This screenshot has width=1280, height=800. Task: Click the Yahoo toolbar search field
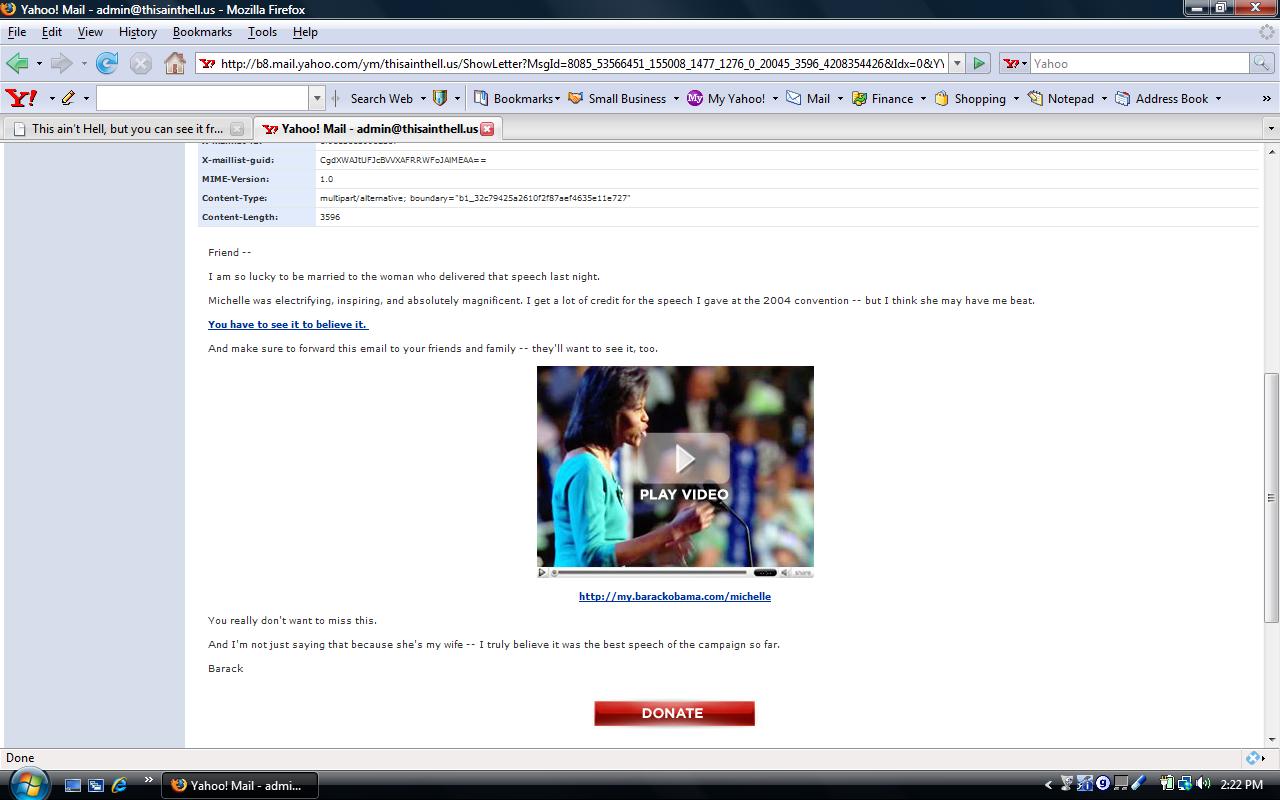point(203,98)
